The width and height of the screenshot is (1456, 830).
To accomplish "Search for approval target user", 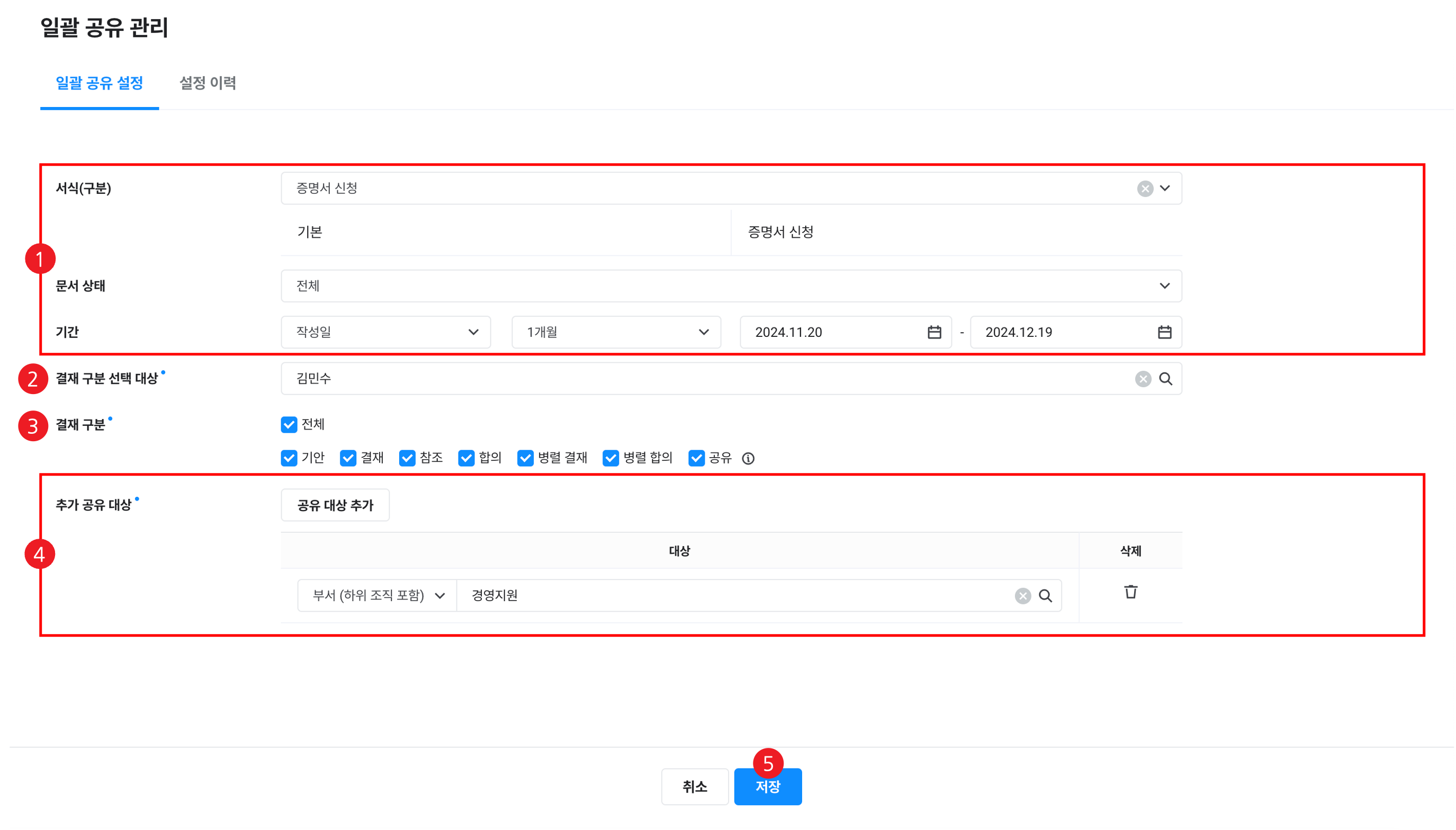I will pyautogui.click(x=1165, y=379).
